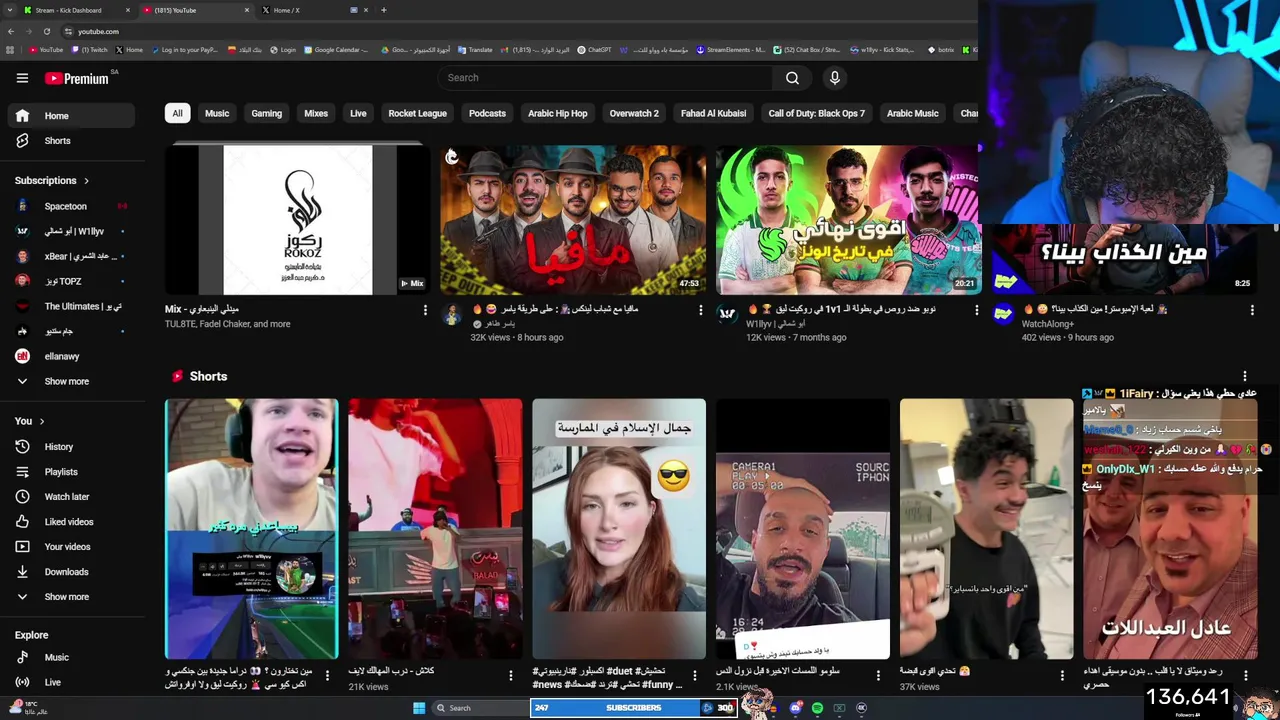Open the bald man in car Short
The height and width of the screenshot is (720, 1280).
point(802,529)
